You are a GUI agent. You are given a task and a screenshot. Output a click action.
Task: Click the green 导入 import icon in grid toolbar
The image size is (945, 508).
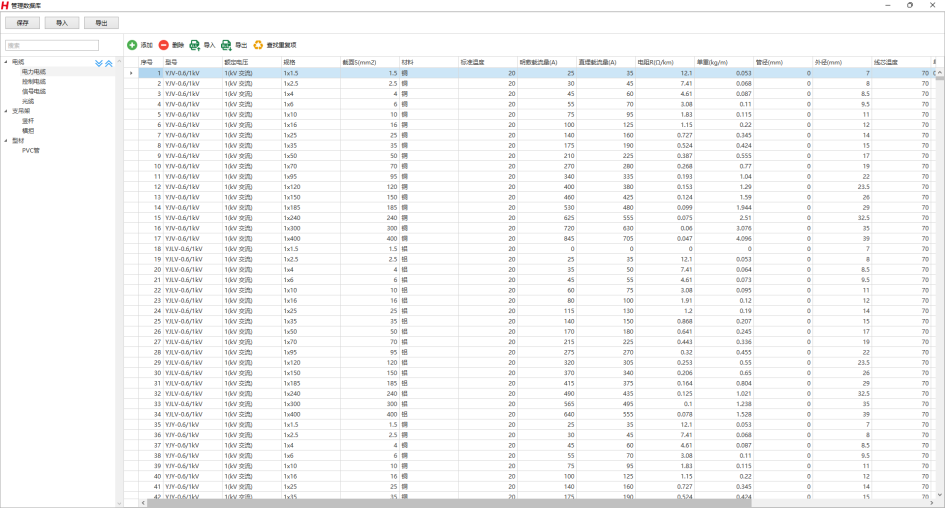[195, 45]
